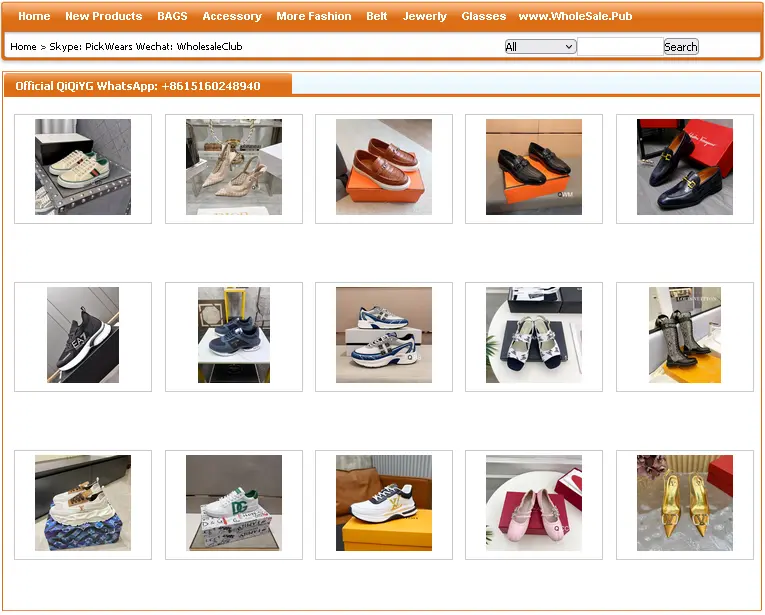
Task: Open brown leather loafers on orange box
Action: [384, 167]
